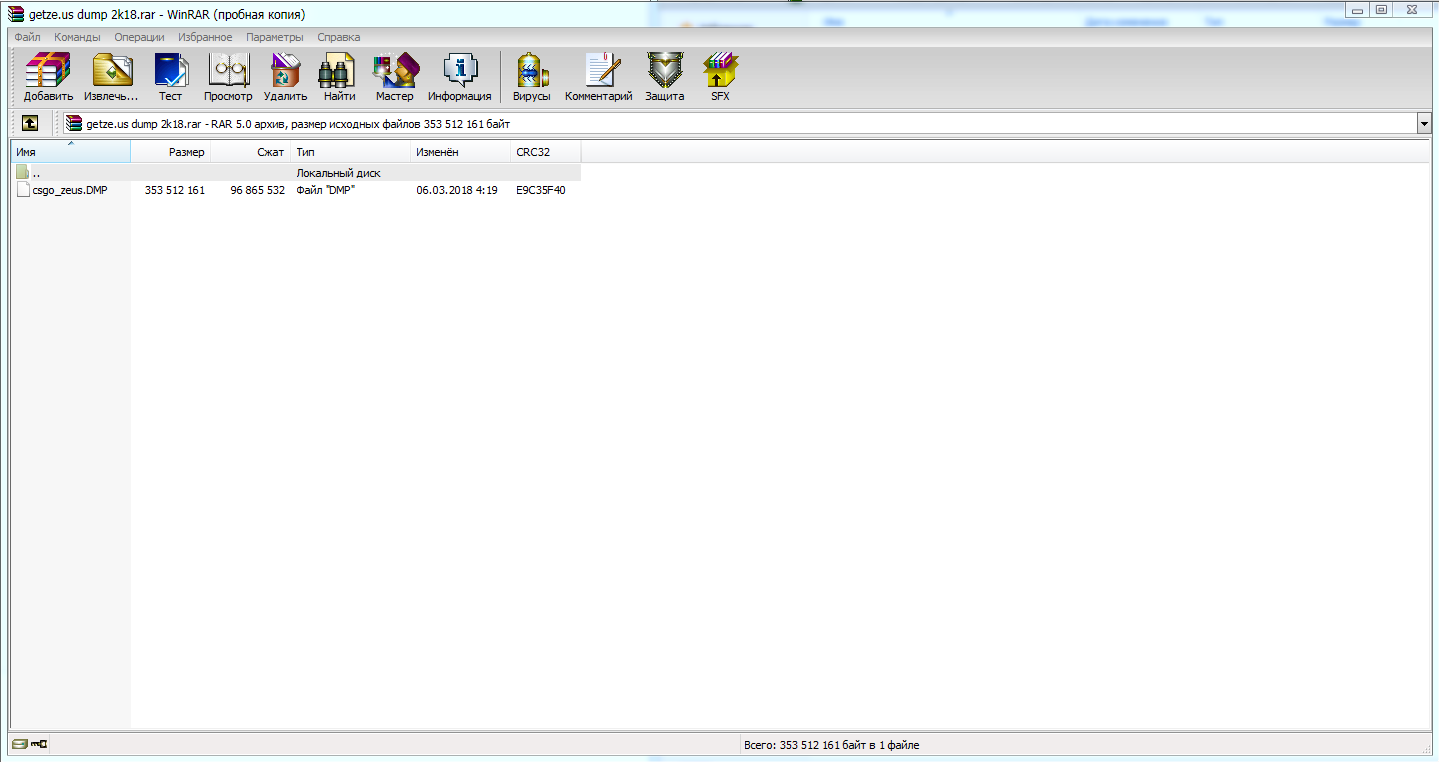The width and height of the screenshot is (1439, 762).
Task: Launch the Мастер (Wizard) tool
Action: [394, 77]
